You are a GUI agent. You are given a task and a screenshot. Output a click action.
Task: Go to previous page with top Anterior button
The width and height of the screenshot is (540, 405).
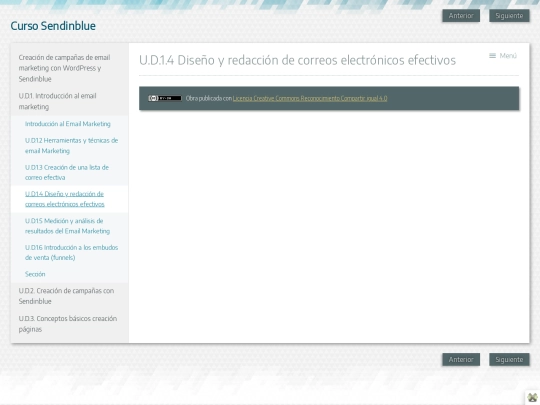click(x=461, y=15)
